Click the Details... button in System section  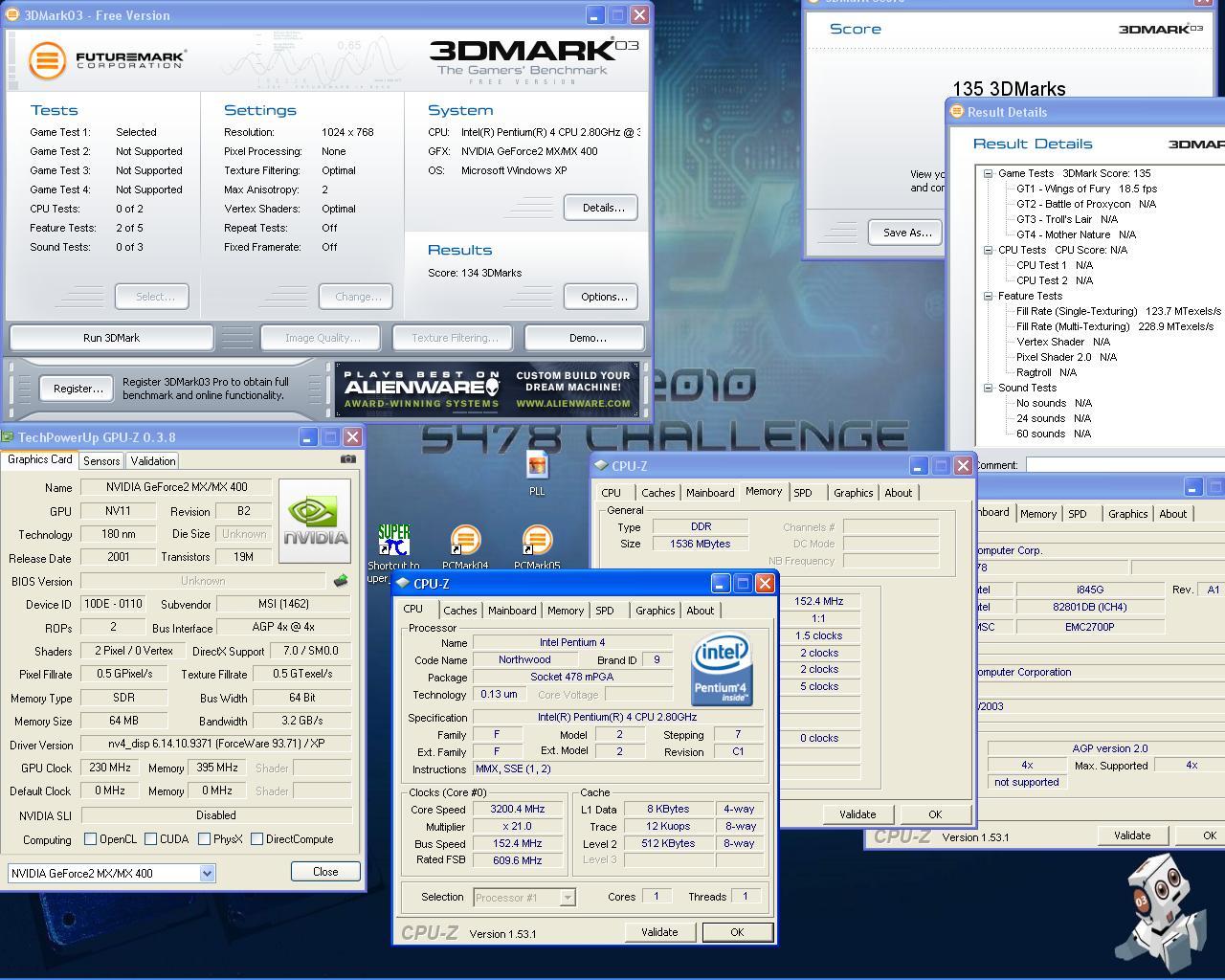tap(601, 208)
